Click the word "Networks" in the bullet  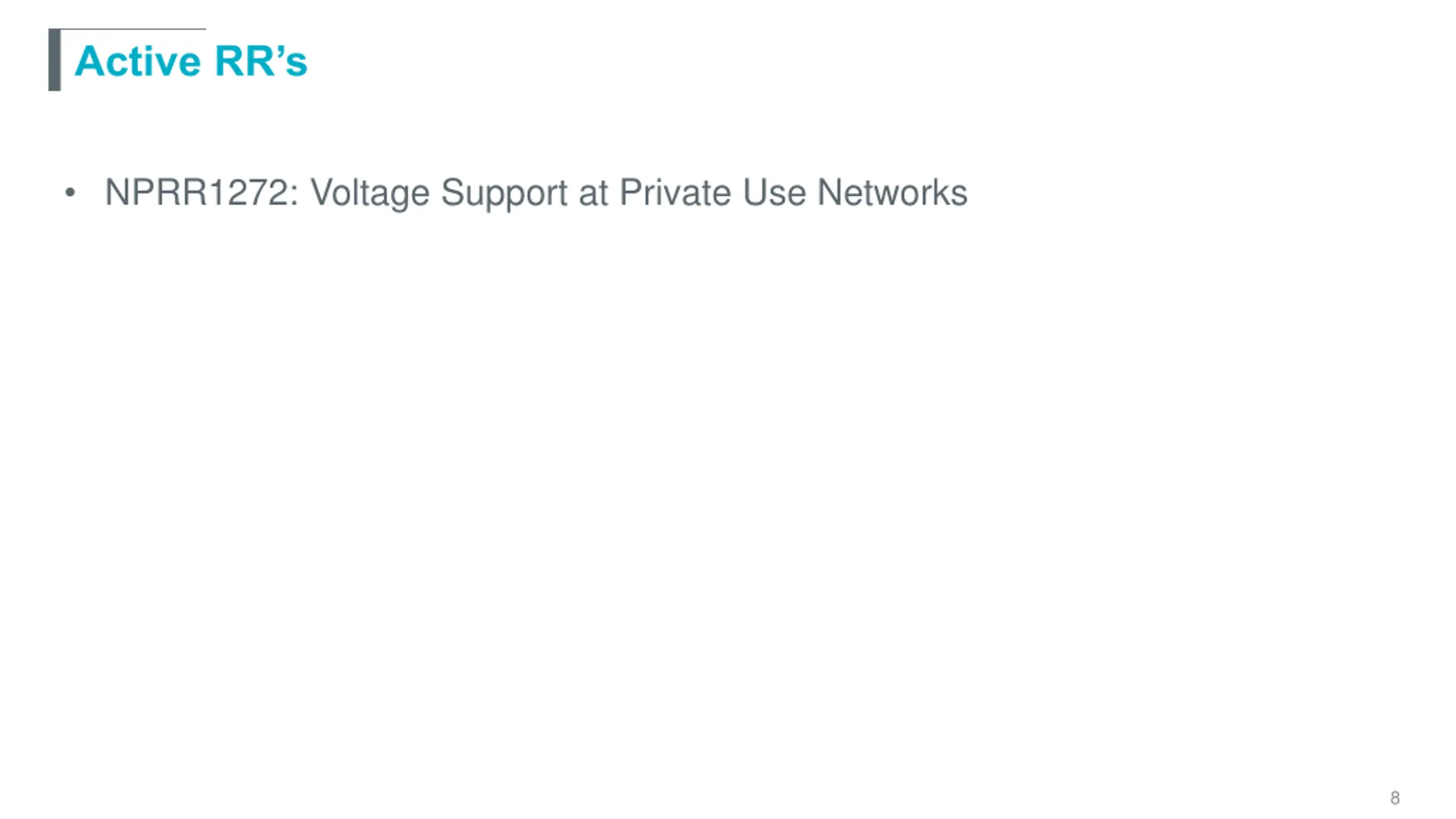tap(892, 192)
